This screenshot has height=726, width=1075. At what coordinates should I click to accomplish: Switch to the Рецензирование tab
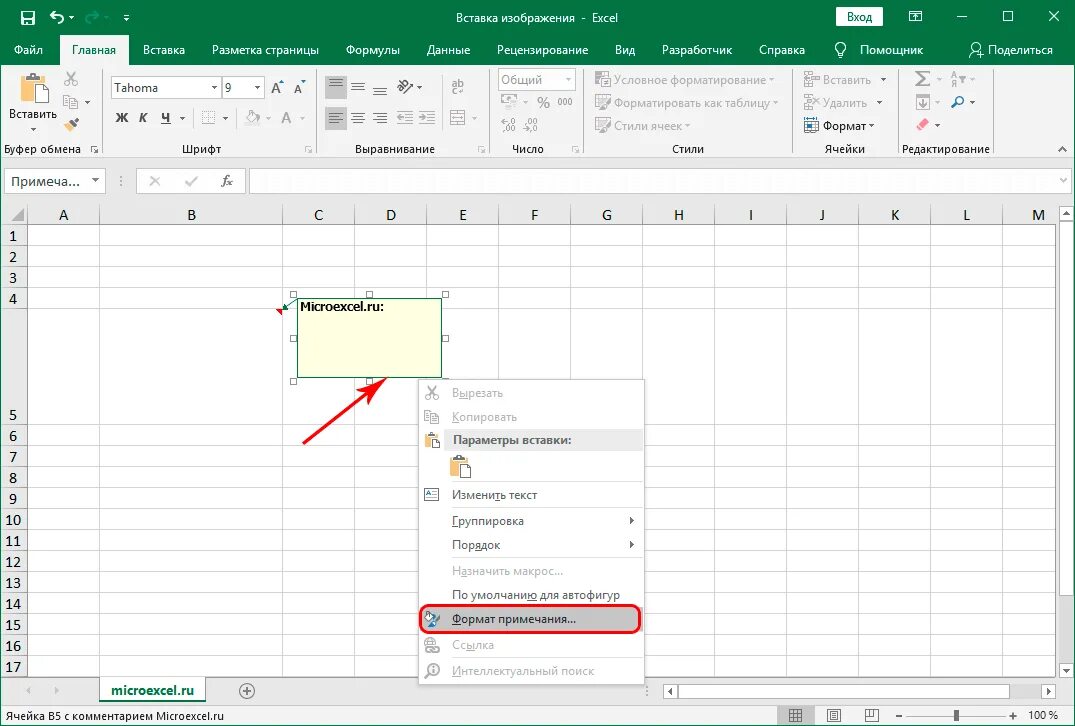(x=542, y=50)
